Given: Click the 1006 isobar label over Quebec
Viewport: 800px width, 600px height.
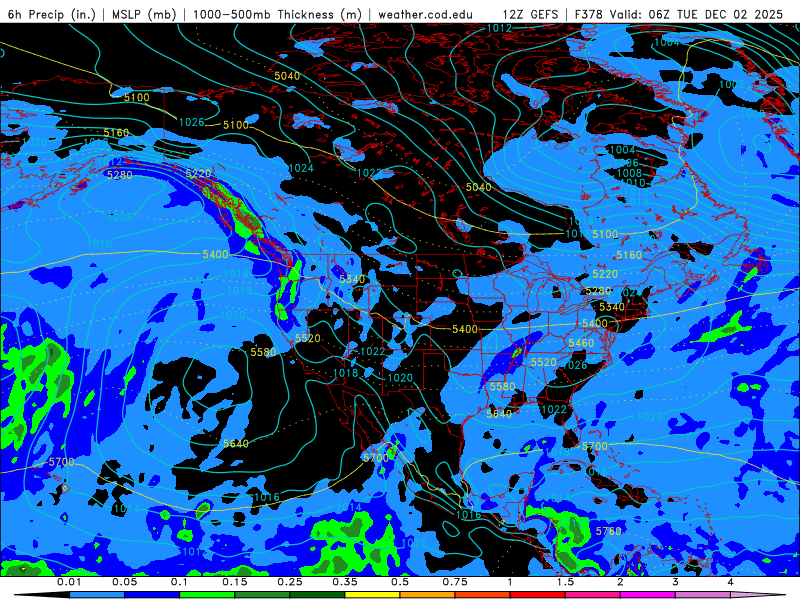Looking at the screenshot, I should (x=627, y=162).
